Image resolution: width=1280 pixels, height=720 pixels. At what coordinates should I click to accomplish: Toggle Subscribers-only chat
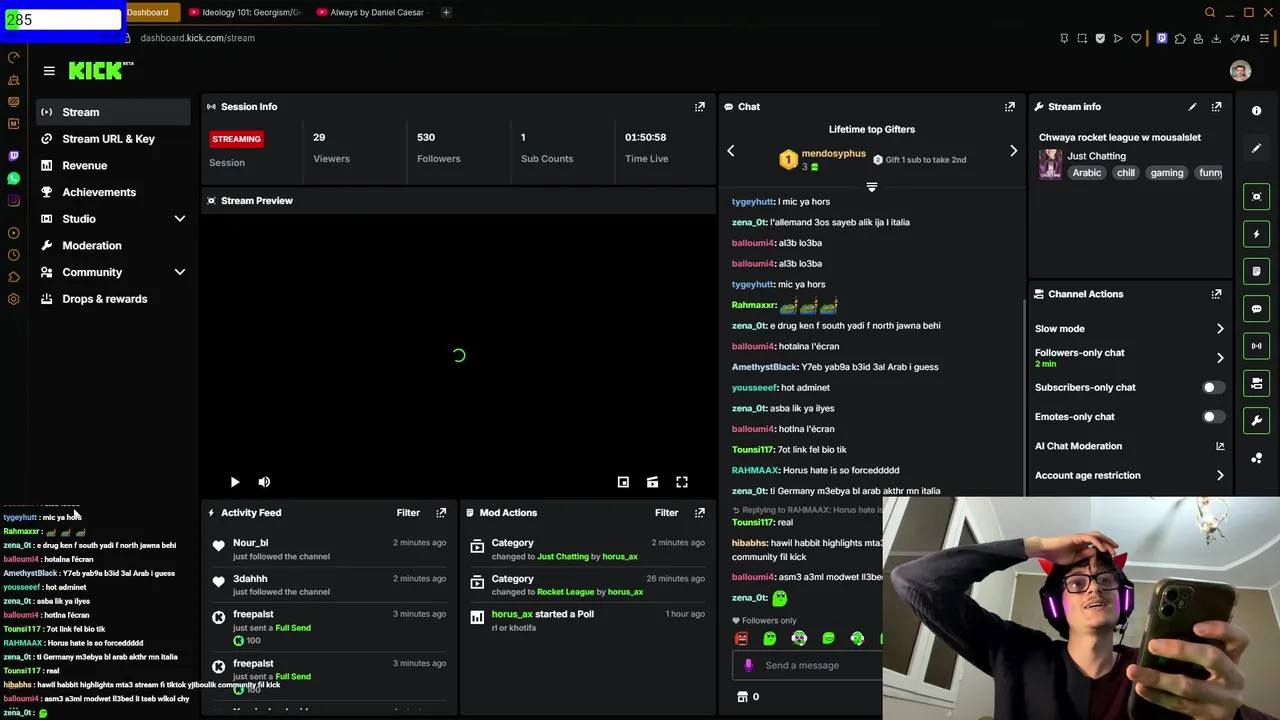(1212, 387)
